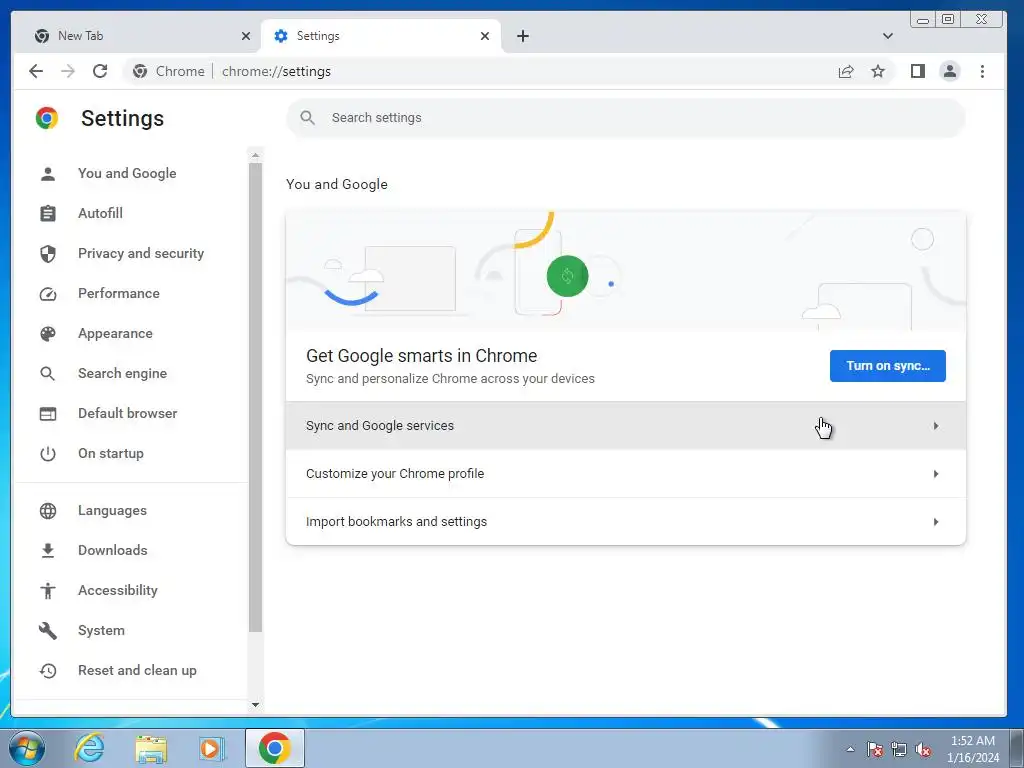Expand Customize your Chrome profile arrow

click(936, 473)
